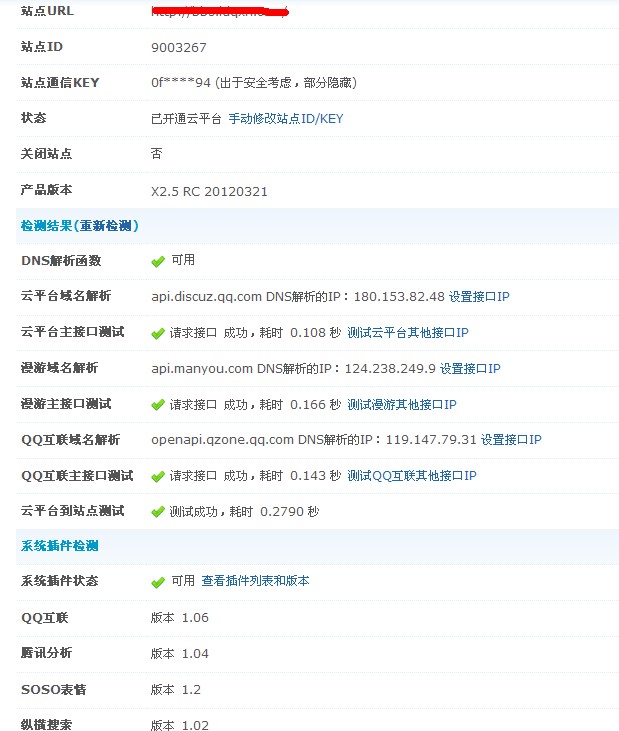The height and width of the screenshot is (731, 619).
Task: Click 纵横搜索 版本 1.02 value
Action: [179, 725]
